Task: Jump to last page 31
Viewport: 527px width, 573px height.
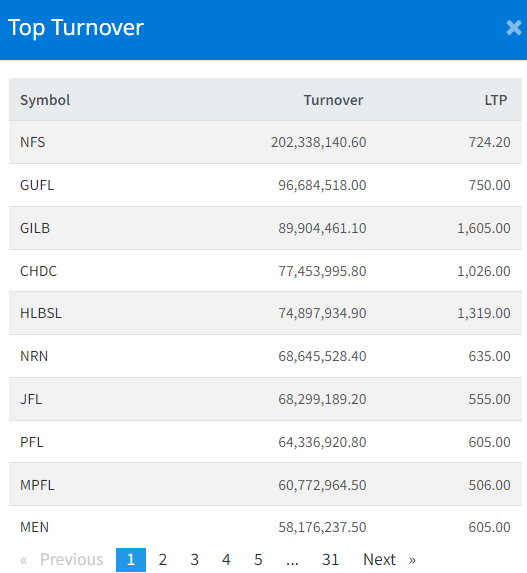Action: point(330,559)
